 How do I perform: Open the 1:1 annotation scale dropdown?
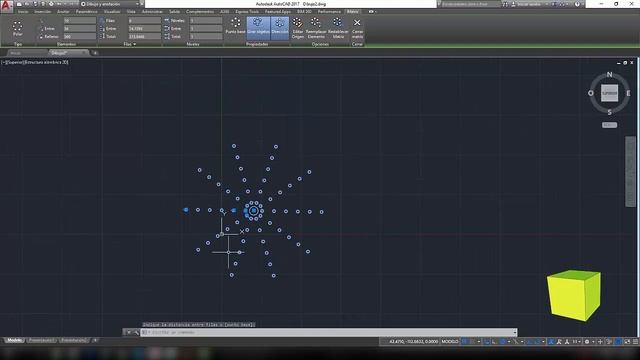(x=576, y=342)
